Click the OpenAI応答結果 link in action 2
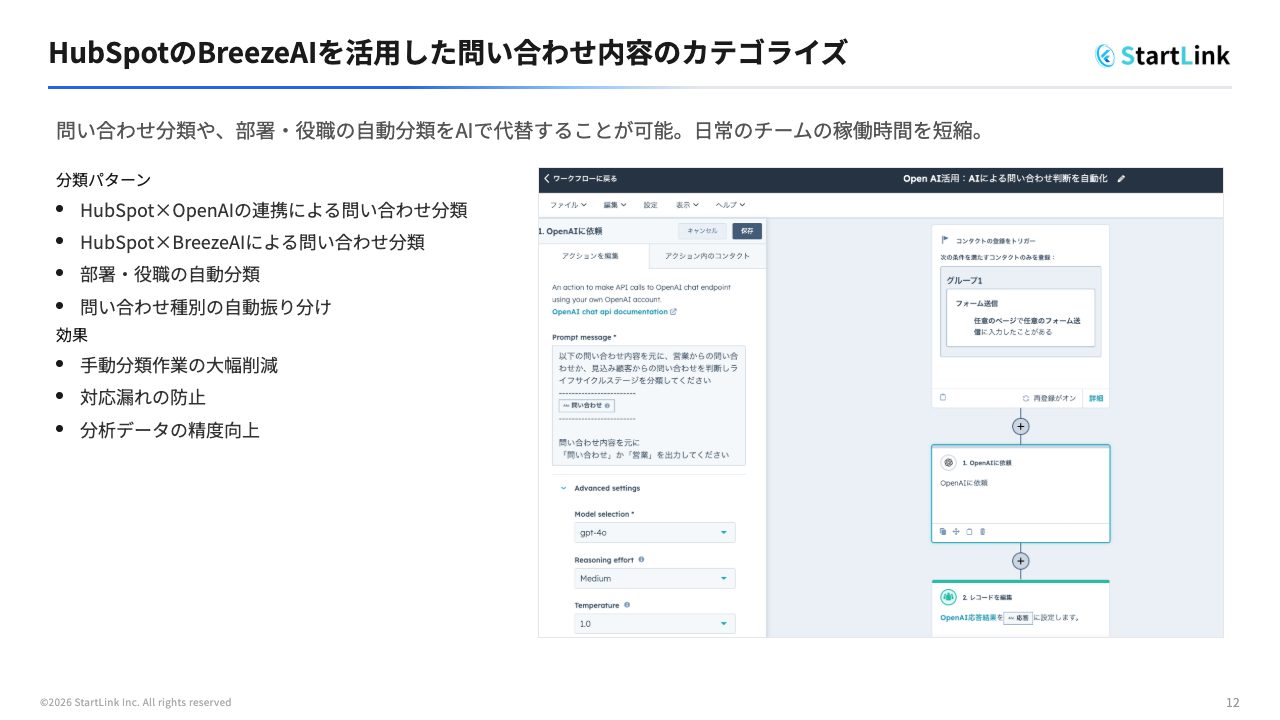 coord(968,618)
